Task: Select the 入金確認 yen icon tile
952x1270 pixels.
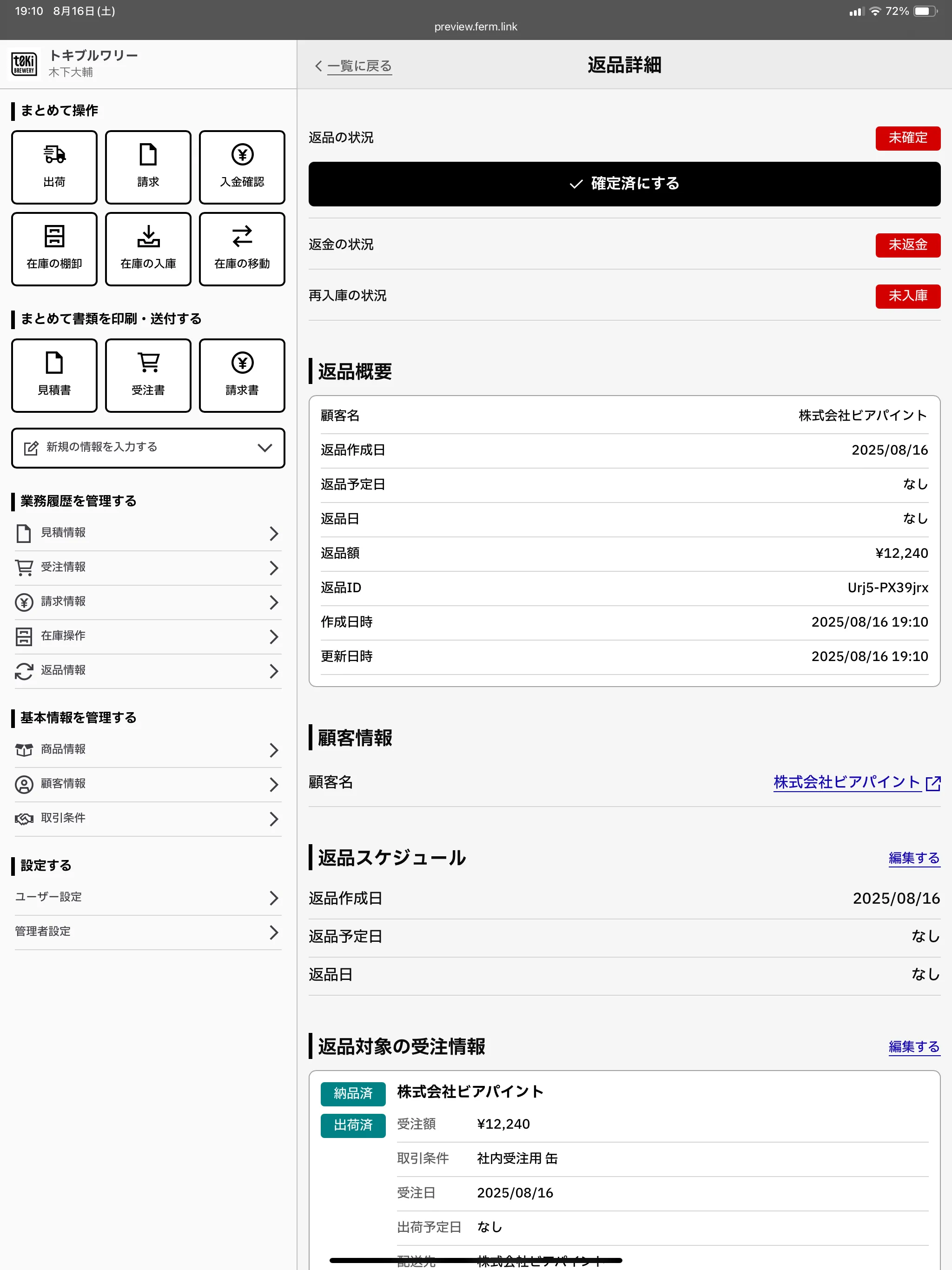Action: tap(242, 167)
